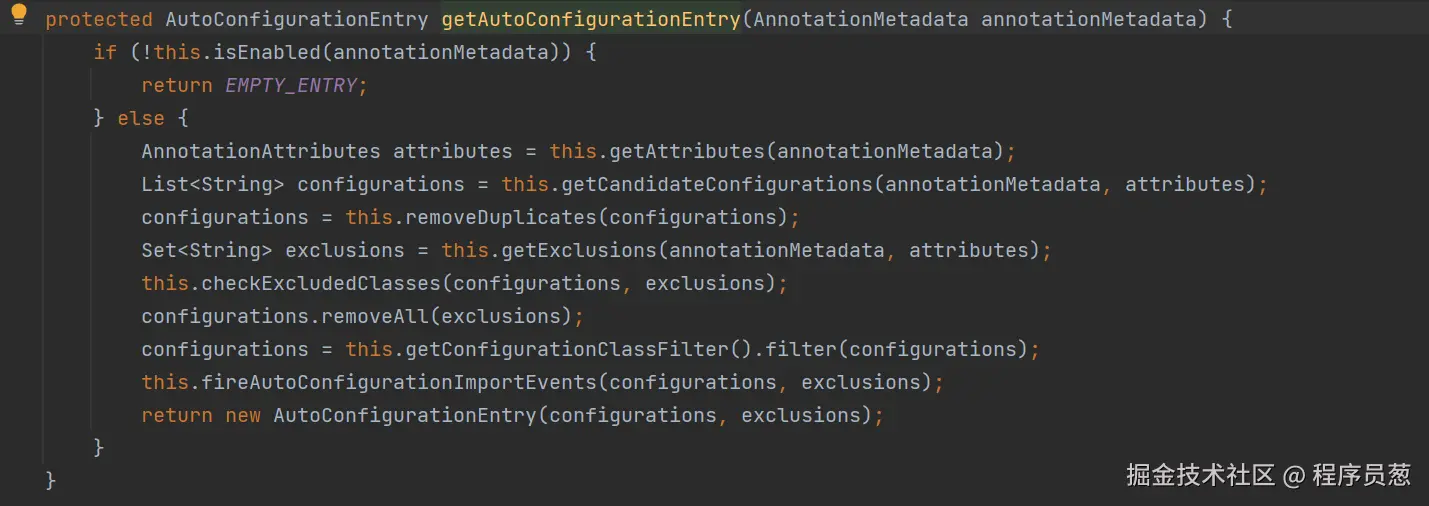Click the AnnotationMetadata parameter type in signature
Screen dimensions: 1429x506
[860, 19]
